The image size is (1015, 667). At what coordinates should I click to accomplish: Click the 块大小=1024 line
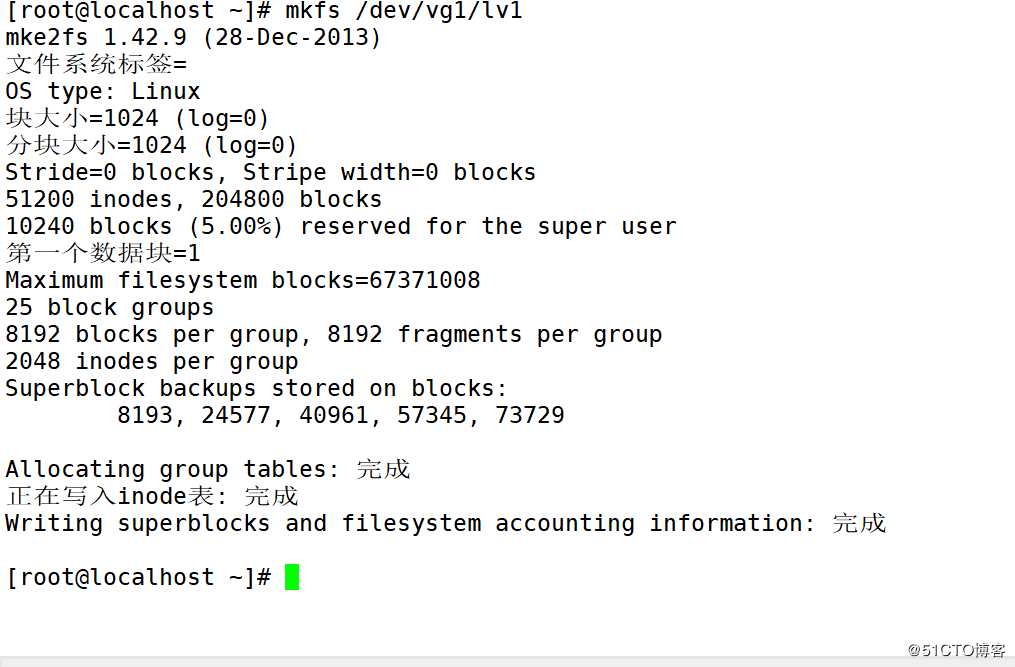click(137, 119)
